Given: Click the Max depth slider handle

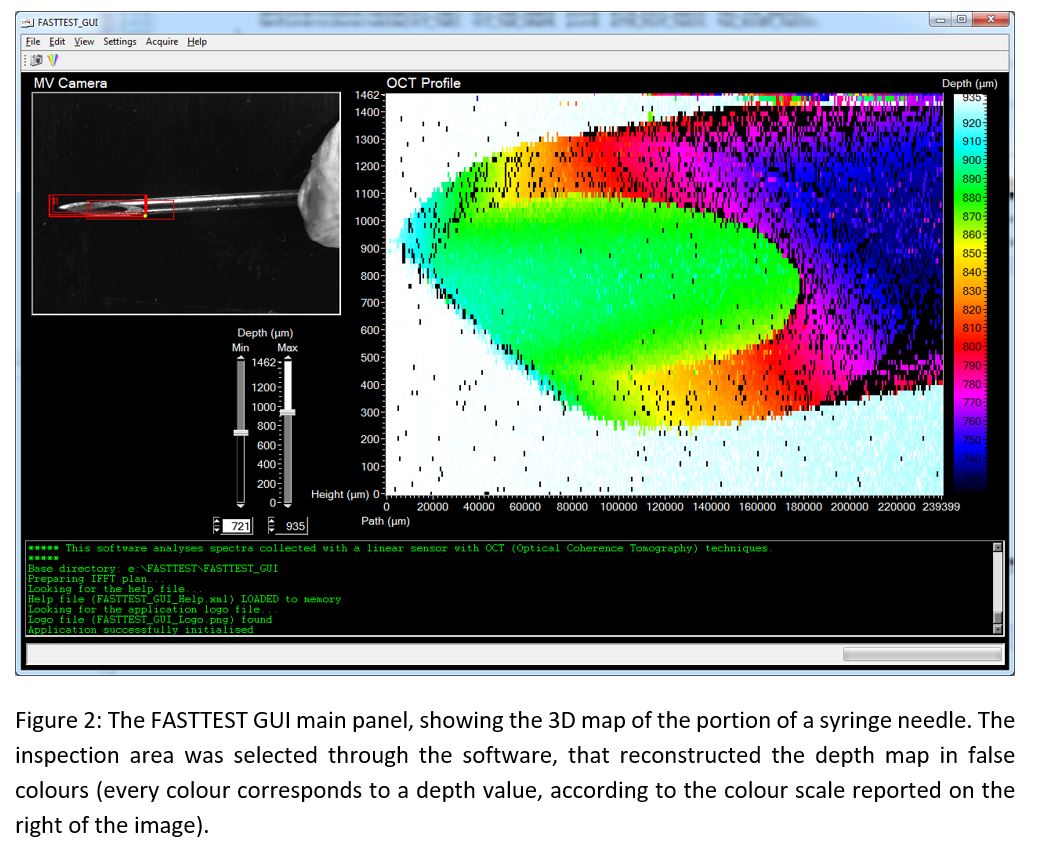Looking at the screenshot, I should tap(287, 411).
